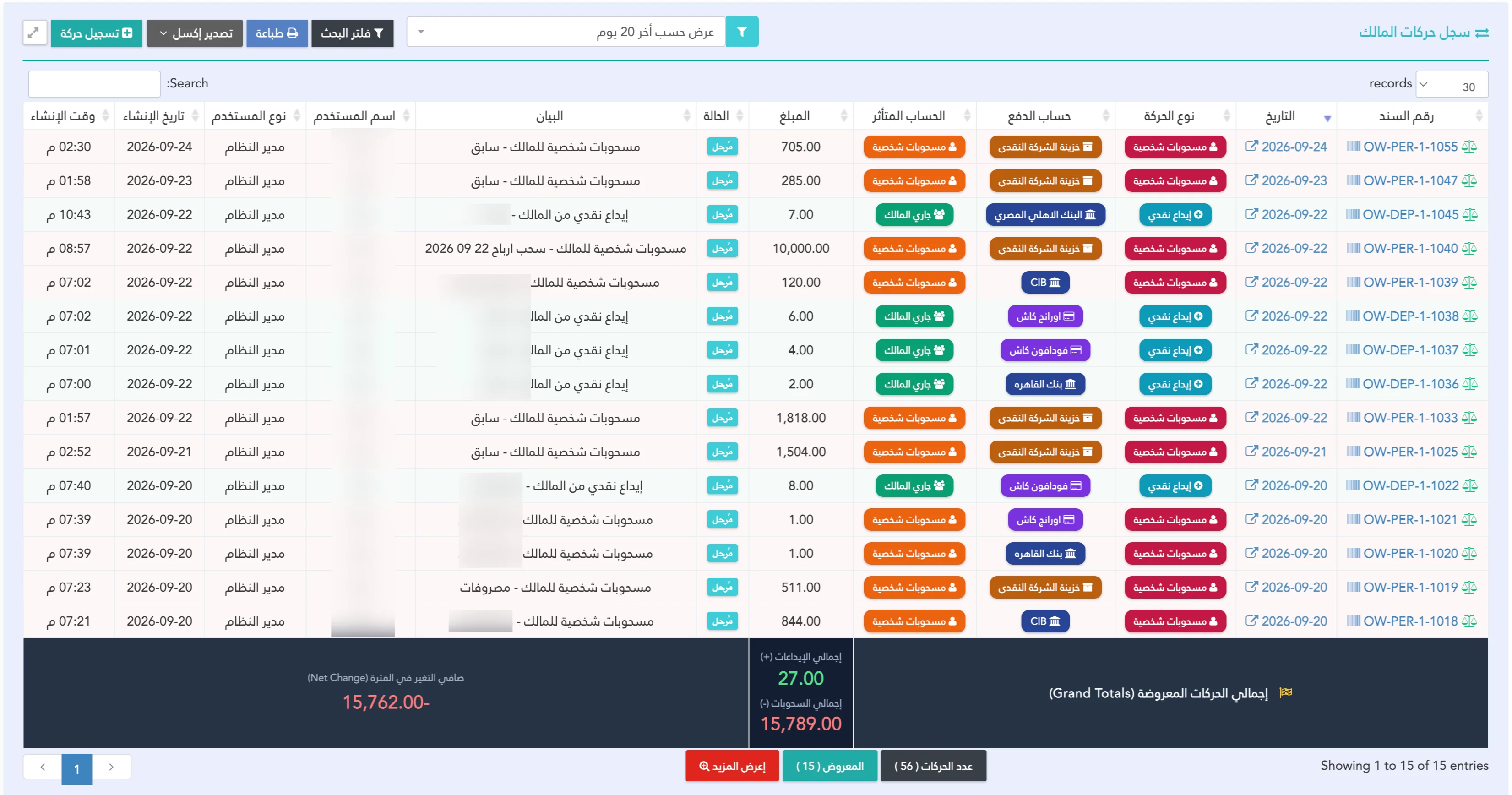This screenshot has height=795, width=1512.
Task: Sort by the رقم السند column header
Action: 1412,116
